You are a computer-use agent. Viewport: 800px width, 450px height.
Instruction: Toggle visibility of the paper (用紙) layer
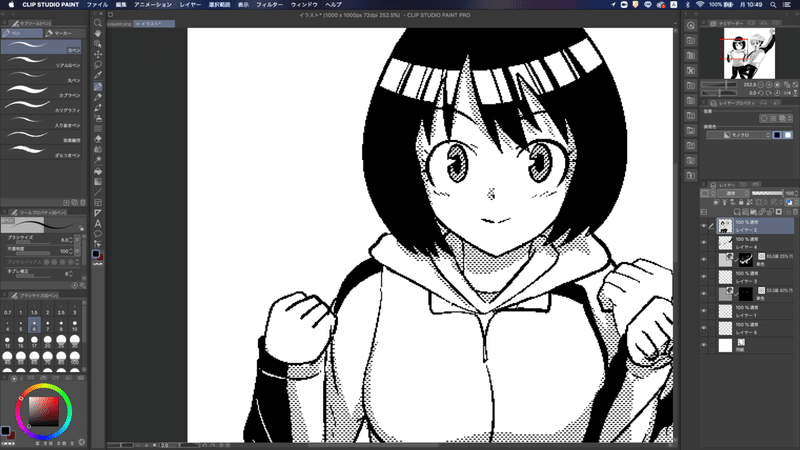(x=704, y=345)
